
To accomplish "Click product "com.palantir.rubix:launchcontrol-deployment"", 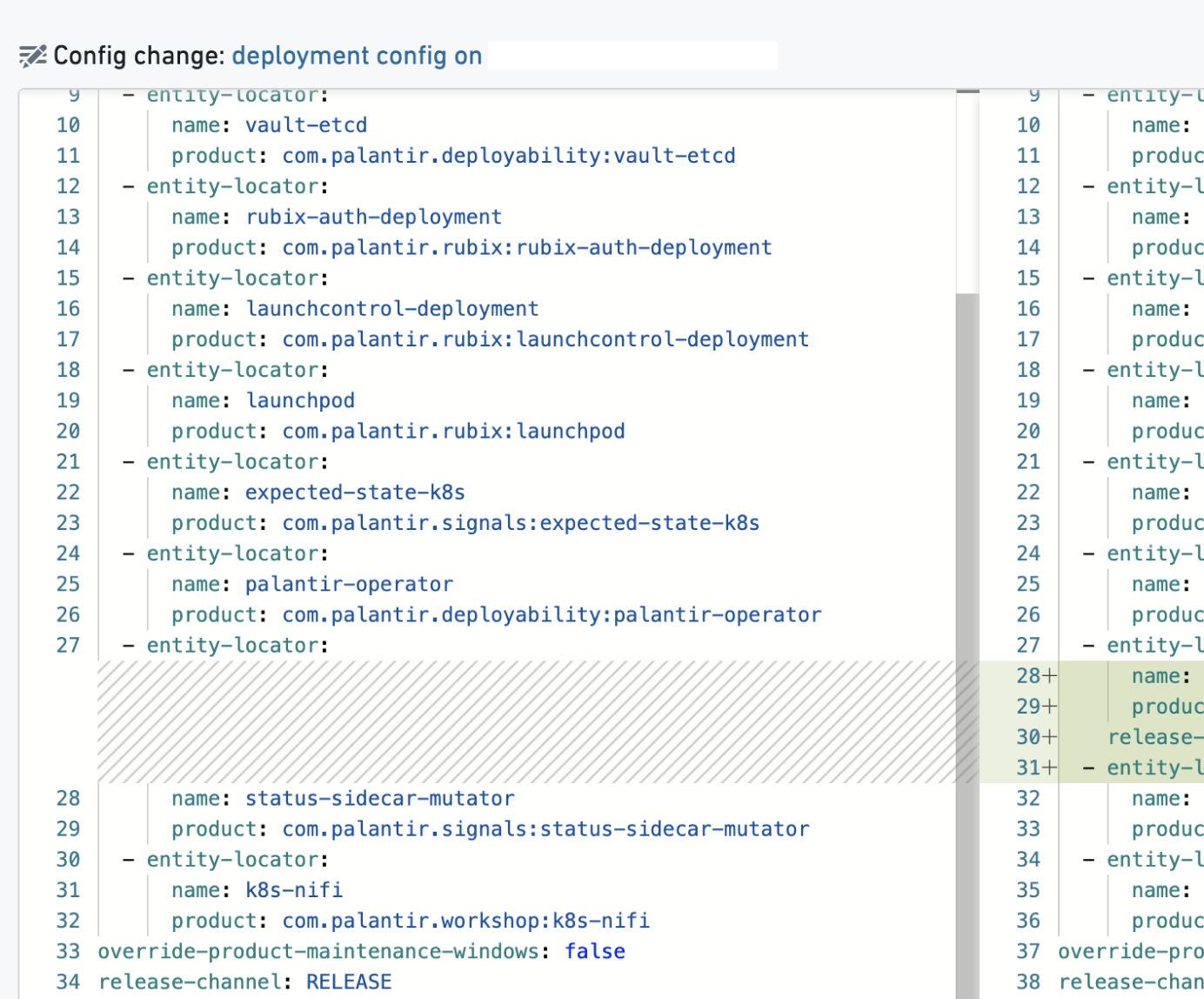I will click(x=545, y=339).
